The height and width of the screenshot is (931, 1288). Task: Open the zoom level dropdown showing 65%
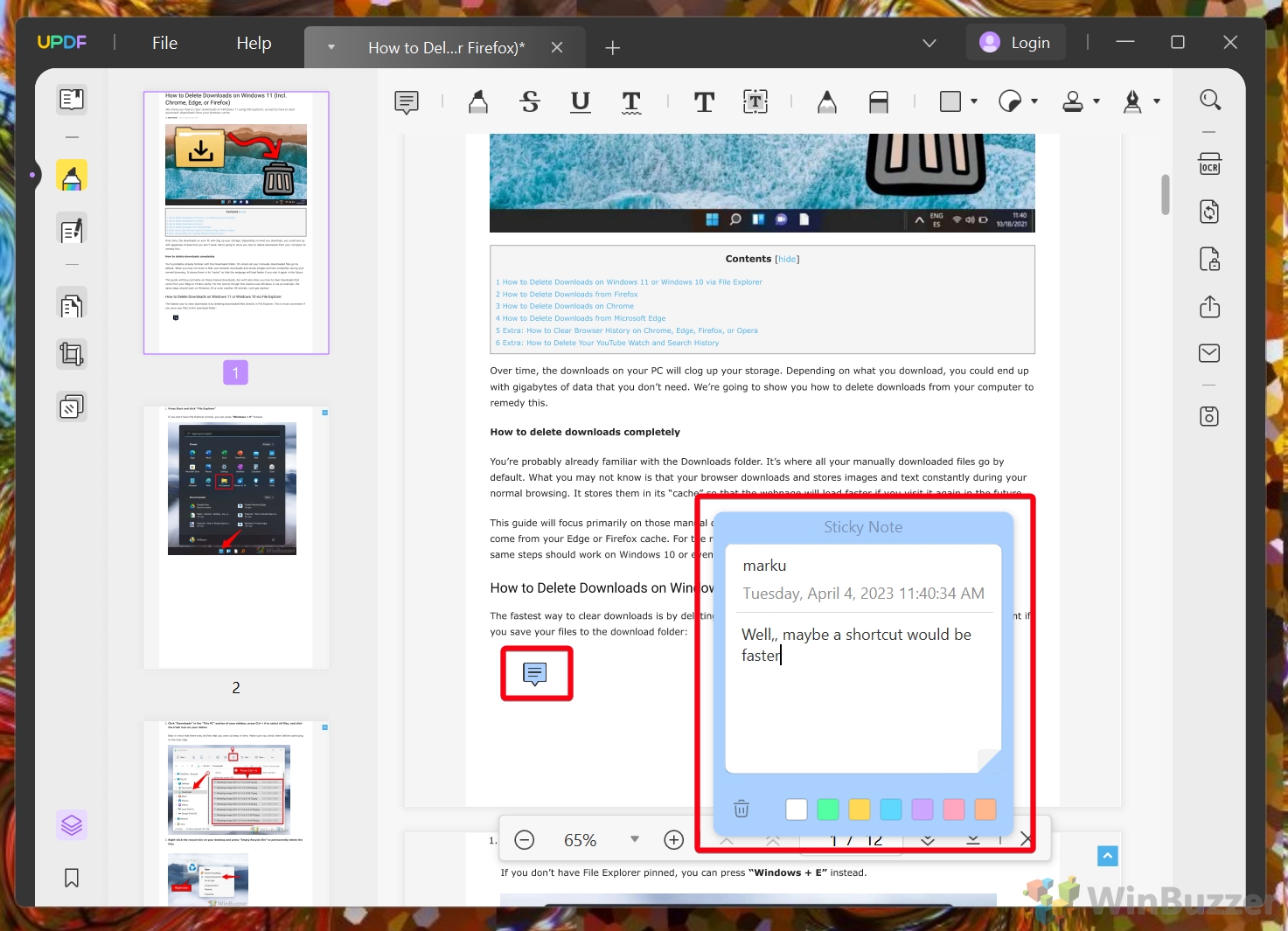tap(634, 838)
